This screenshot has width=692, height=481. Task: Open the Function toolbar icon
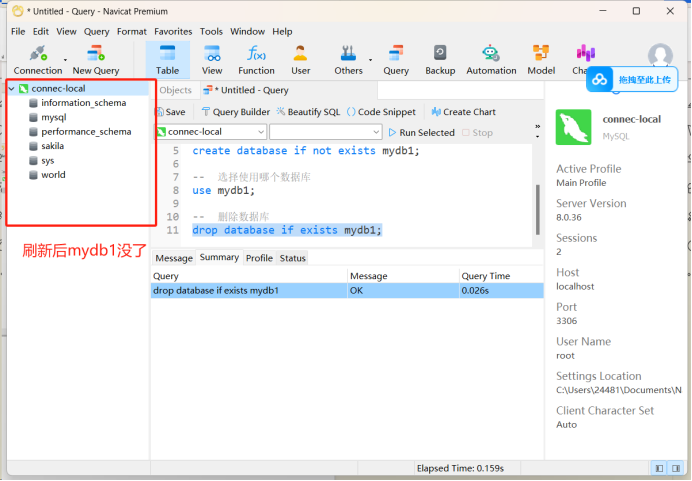point(256,60)
